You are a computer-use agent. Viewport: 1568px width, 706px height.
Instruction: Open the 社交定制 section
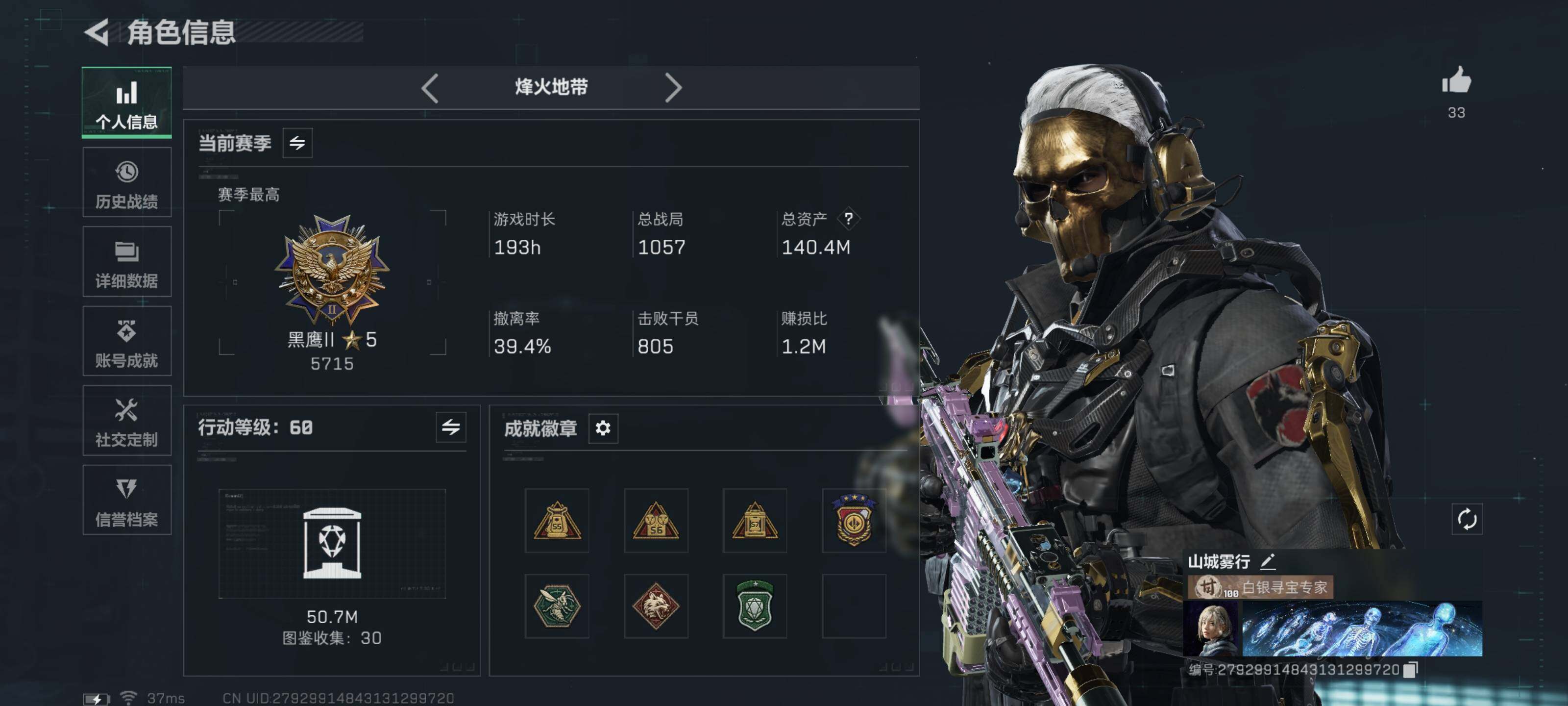coord(126,420)
